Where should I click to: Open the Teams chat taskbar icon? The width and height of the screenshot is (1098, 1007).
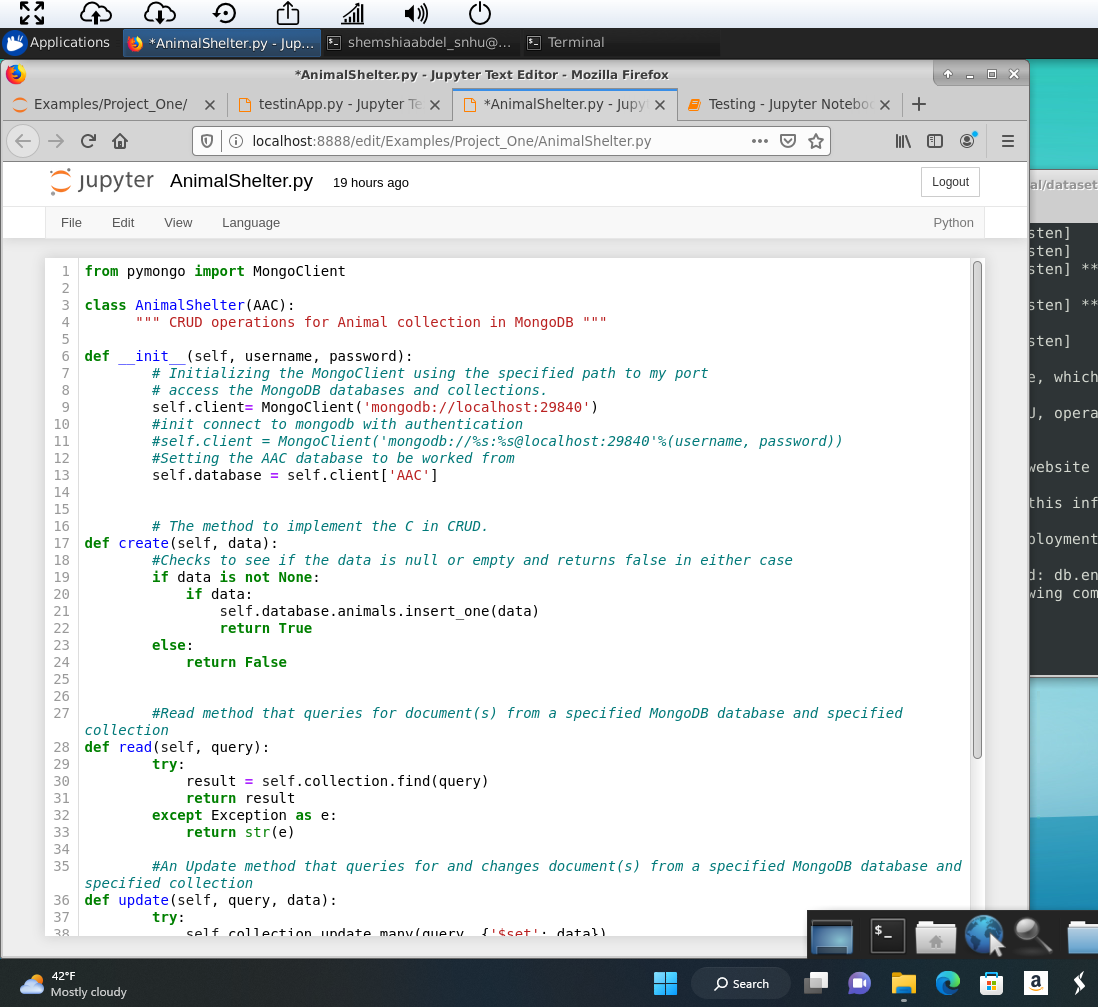coord(859,984)
